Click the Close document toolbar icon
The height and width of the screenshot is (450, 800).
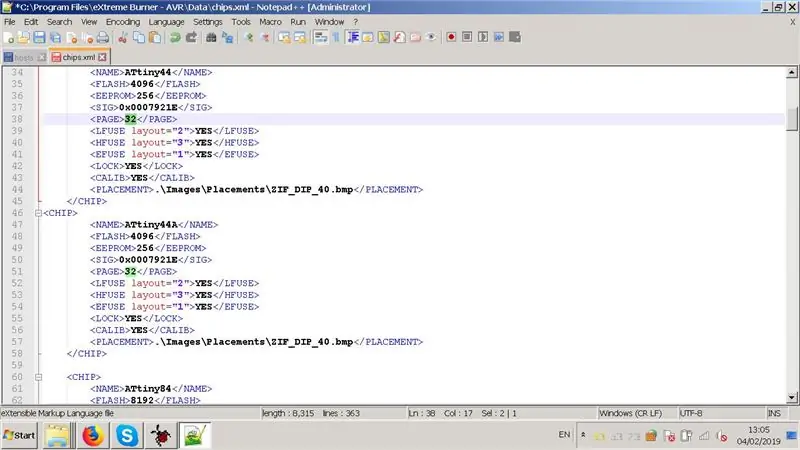[71, 37]
